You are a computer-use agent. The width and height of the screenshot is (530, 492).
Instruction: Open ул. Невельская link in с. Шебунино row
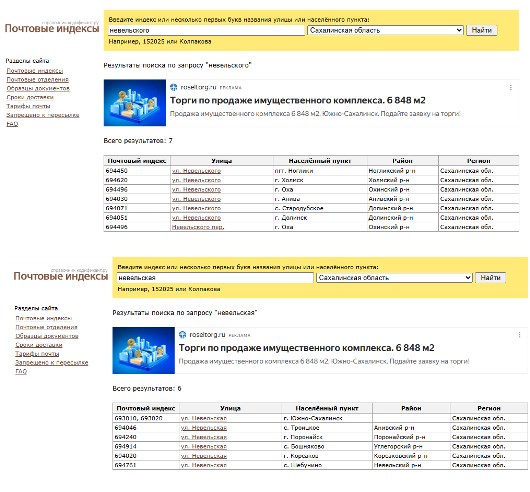204,465
